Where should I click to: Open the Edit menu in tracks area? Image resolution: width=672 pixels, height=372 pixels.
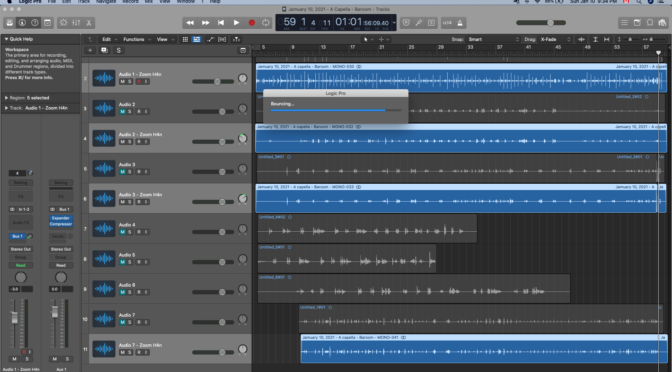point(109,39)
